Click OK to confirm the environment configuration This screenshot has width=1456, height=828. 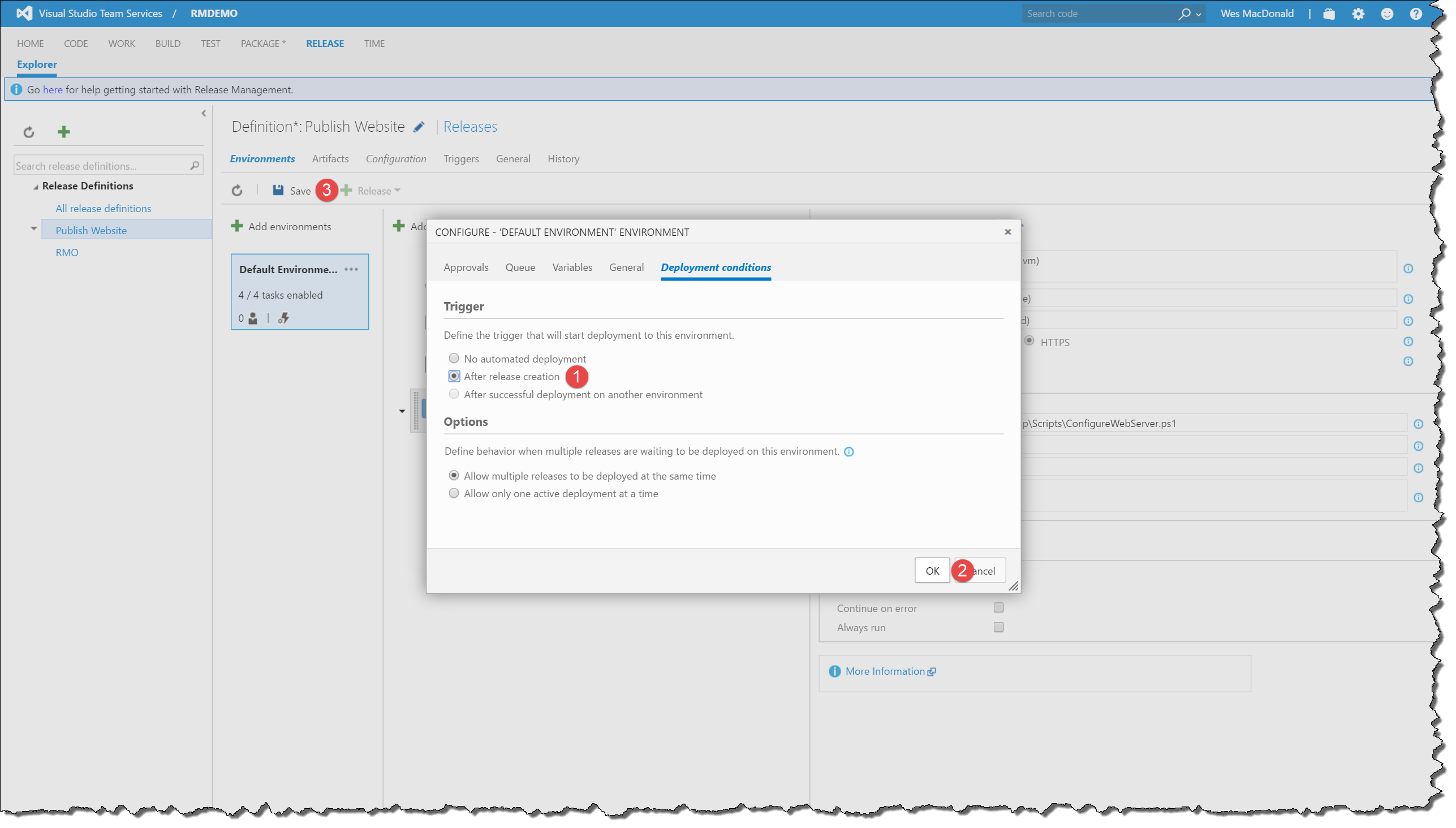pyautogui.click(x=932, y=571)
